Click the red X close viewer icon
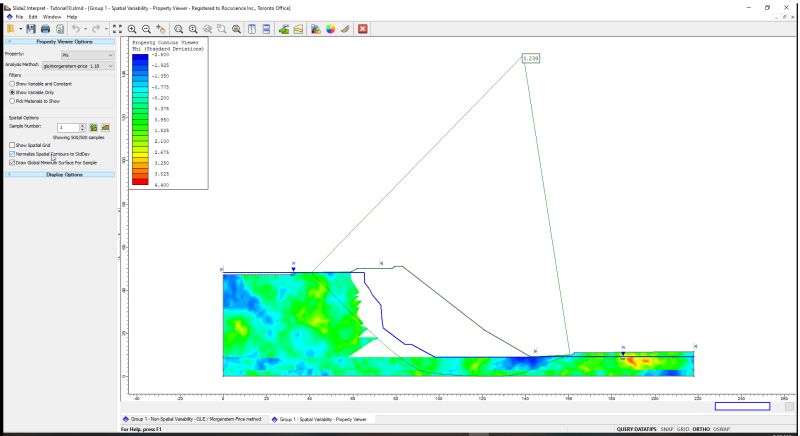Viewport: 800px width, 436px height. click(363, 29)
